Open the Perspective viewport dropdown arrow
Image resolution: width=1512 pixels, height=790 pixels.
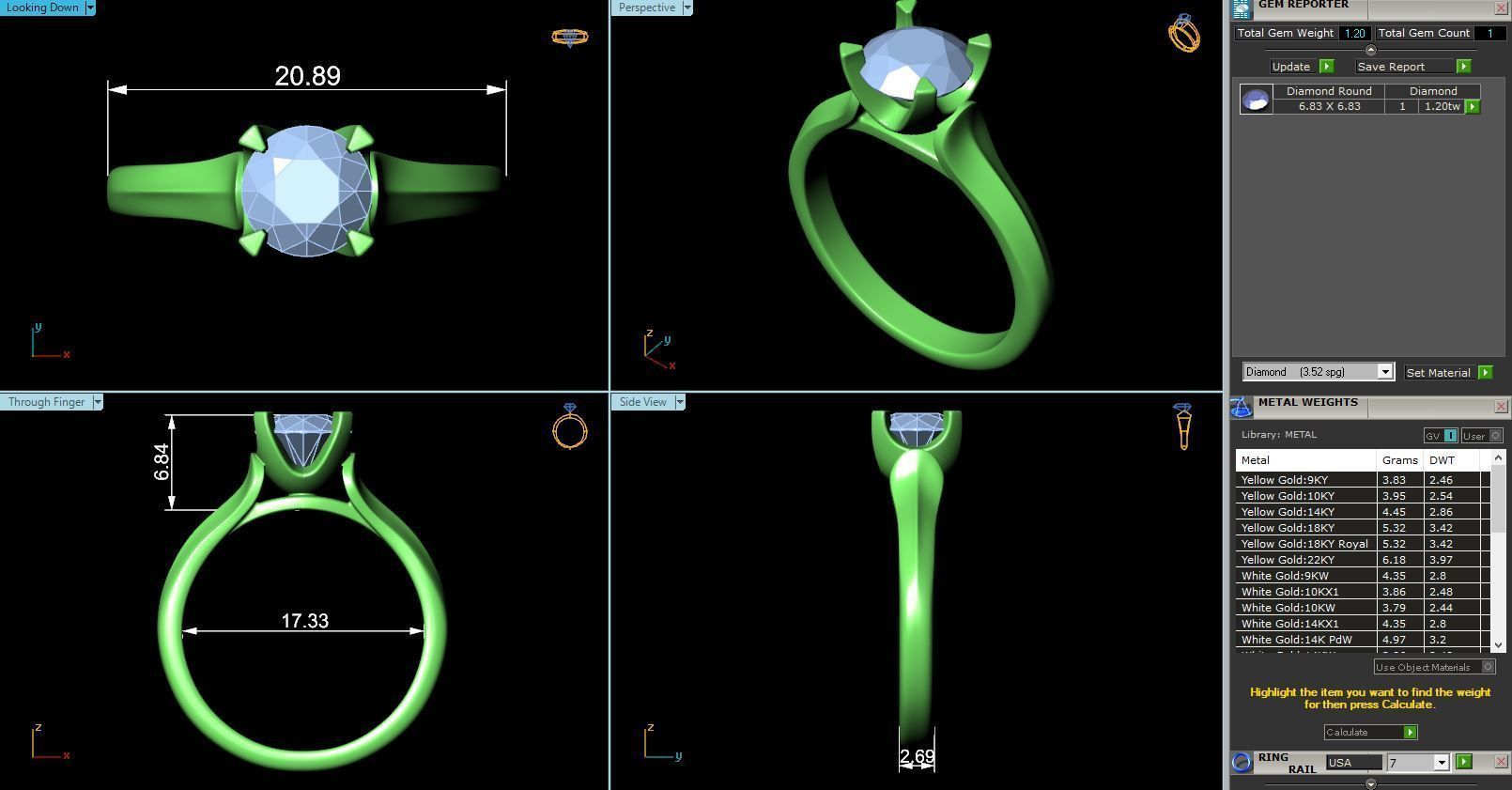point(687,8)
